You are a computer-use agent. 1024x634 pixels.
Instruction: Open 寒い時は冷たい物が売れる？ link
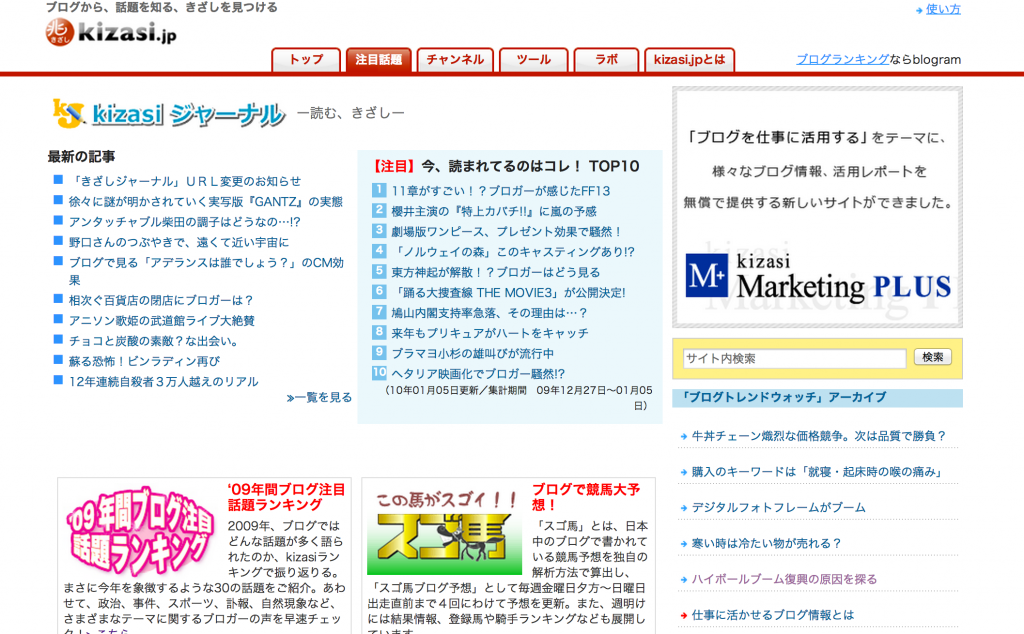(x=766, y=543)
